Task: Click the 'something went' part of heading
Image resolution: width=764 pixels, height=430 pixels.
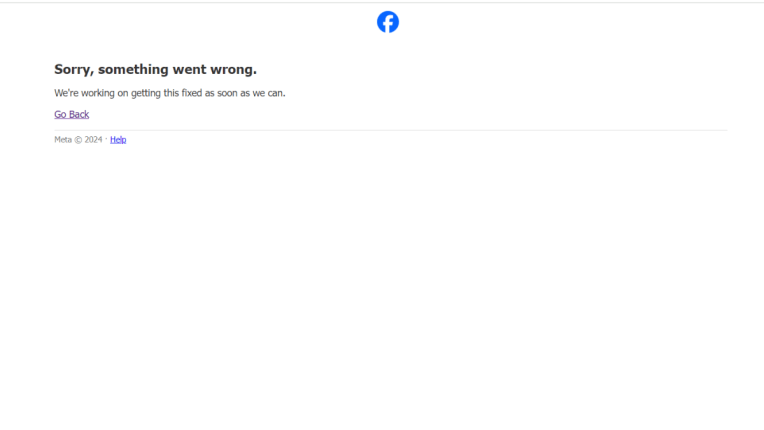Action: [x=152, y=69]
